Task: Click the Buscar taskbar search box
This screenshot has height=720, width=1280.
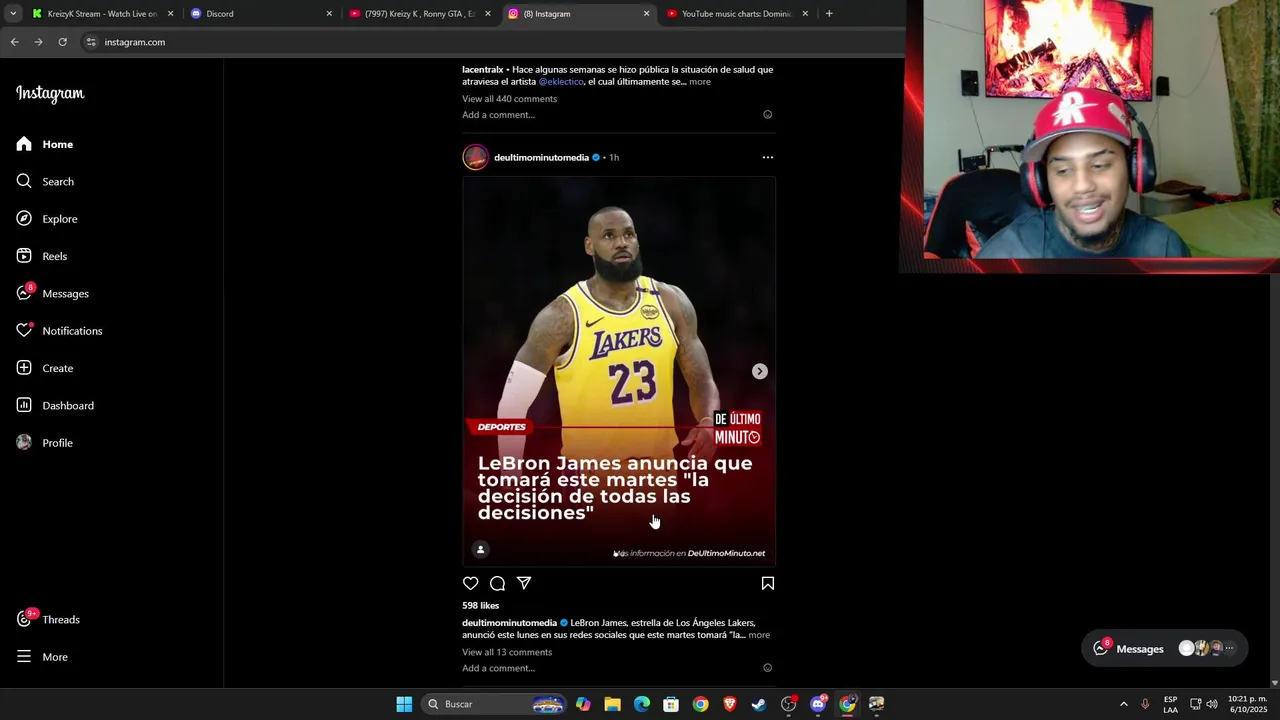Action: tap(493, 704)
